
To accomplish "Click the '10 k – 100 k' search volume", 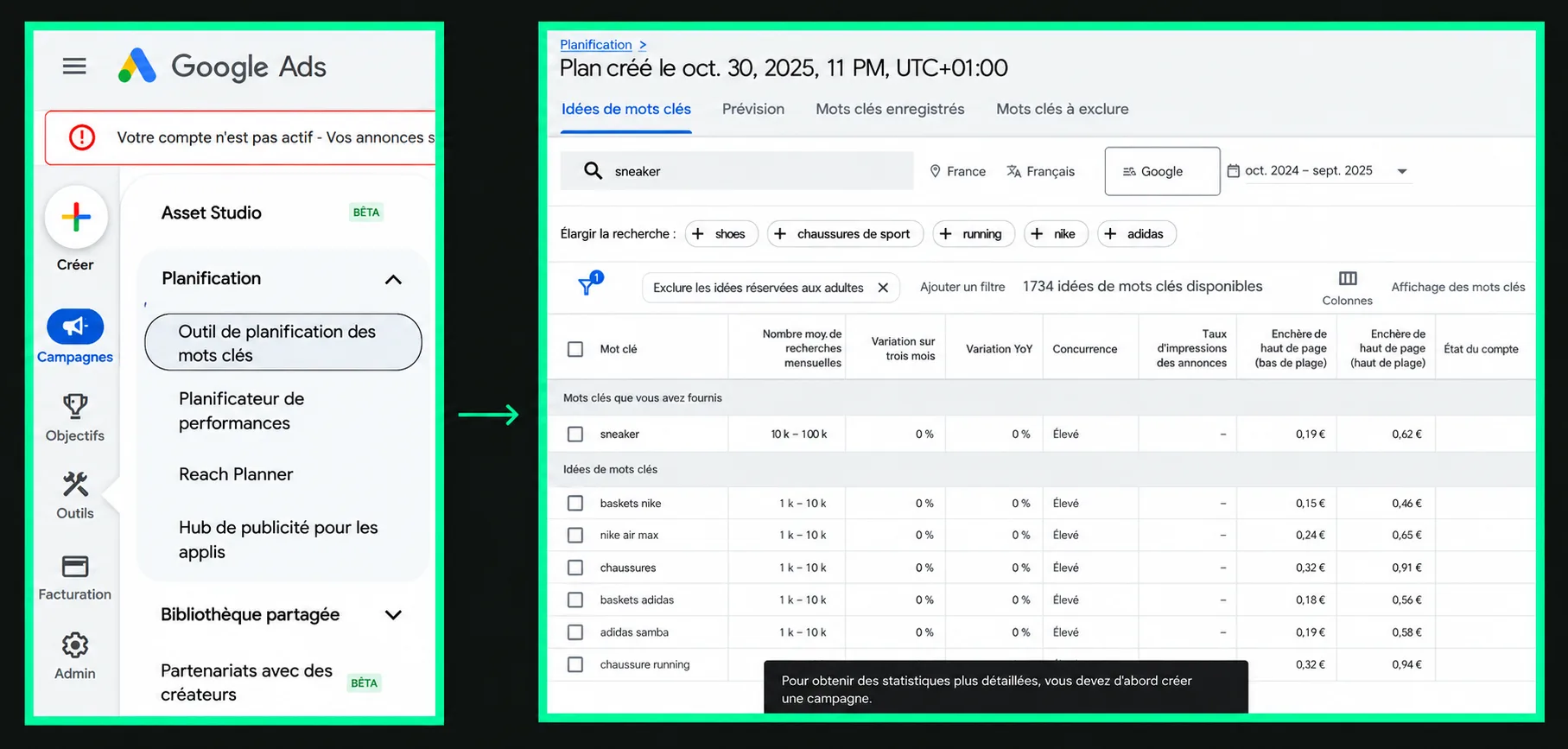I will (799, 434).
